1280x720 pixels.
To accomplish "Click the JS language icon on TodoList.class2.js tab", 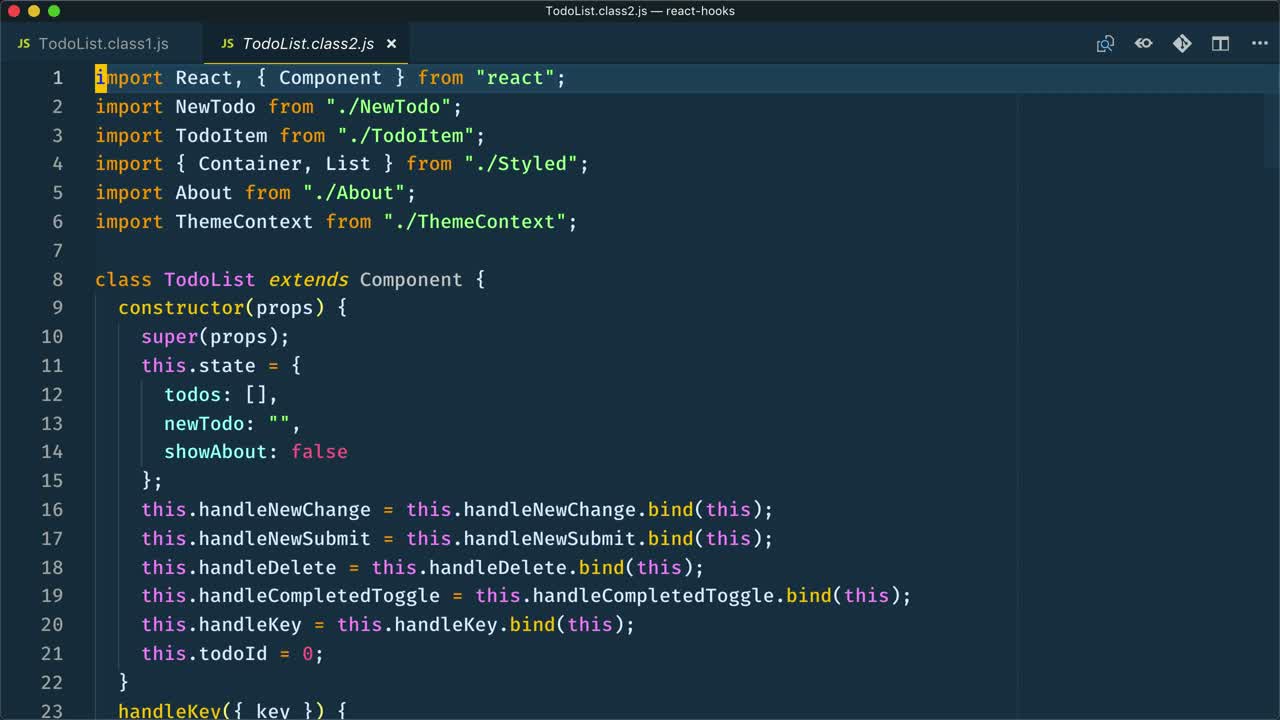I will (x=227, y=43).
